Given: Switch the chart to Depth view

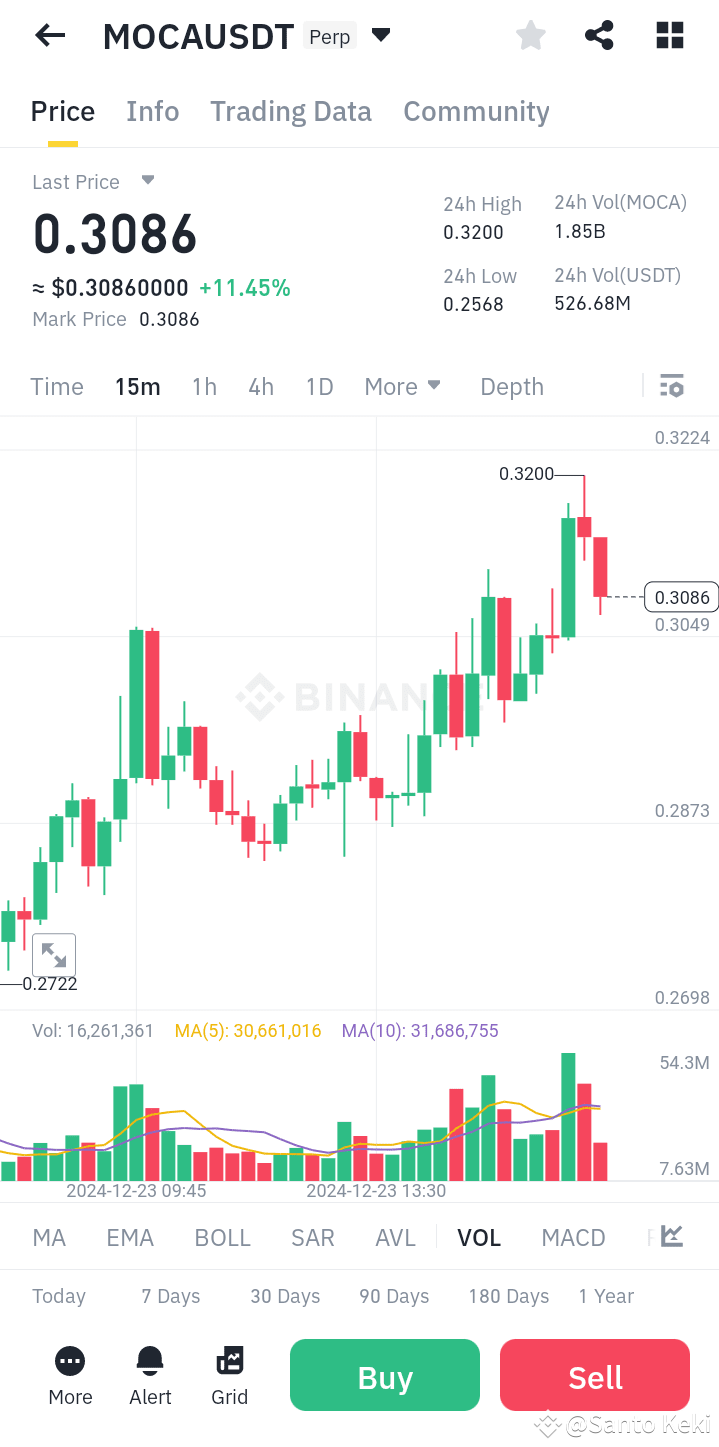Looking at the screenshot, I should pyautogui.click(x=511, y=386).
